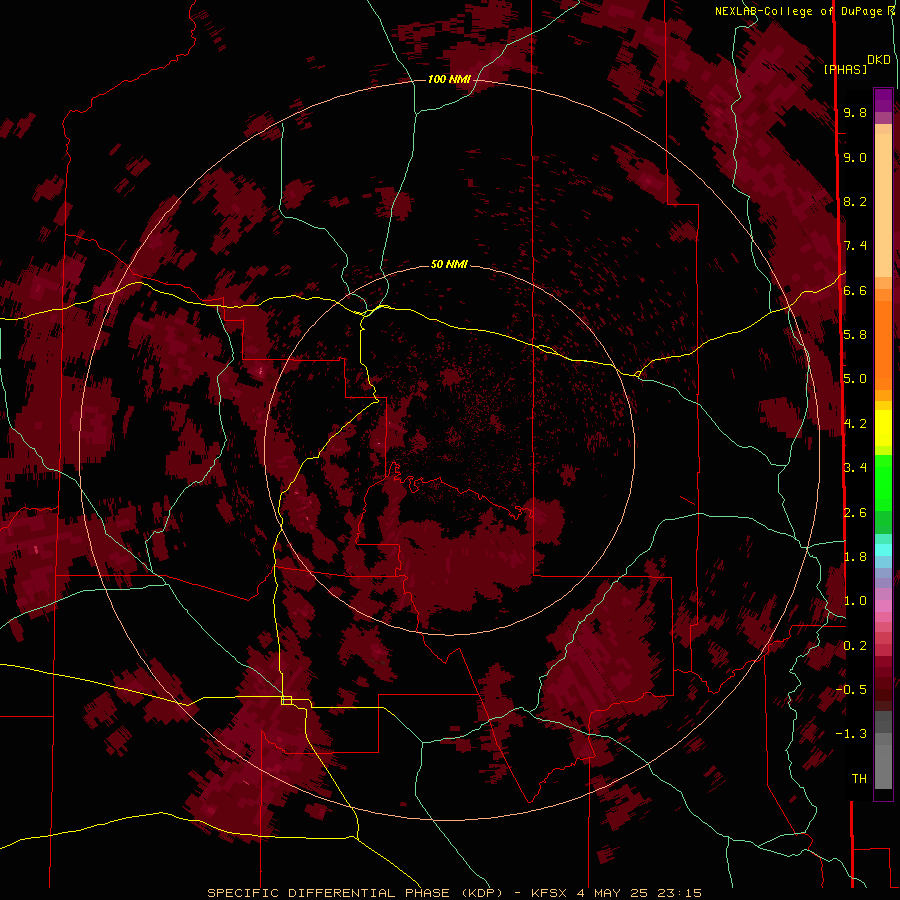The image size is (900, 900).
Task: Click the 6.6 value on the scale
Action: (855, 290)
